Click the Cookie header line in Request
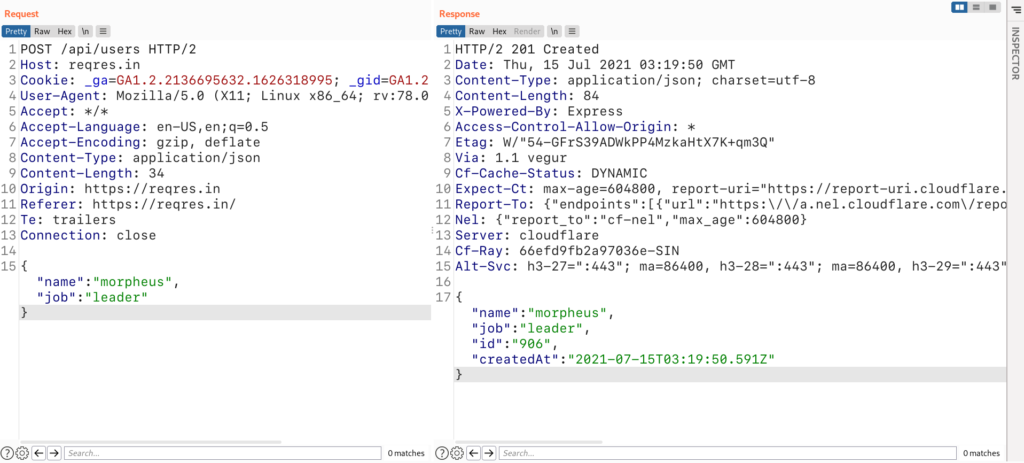The width and height of the screenshot is (1024, 463). (224, 80)
